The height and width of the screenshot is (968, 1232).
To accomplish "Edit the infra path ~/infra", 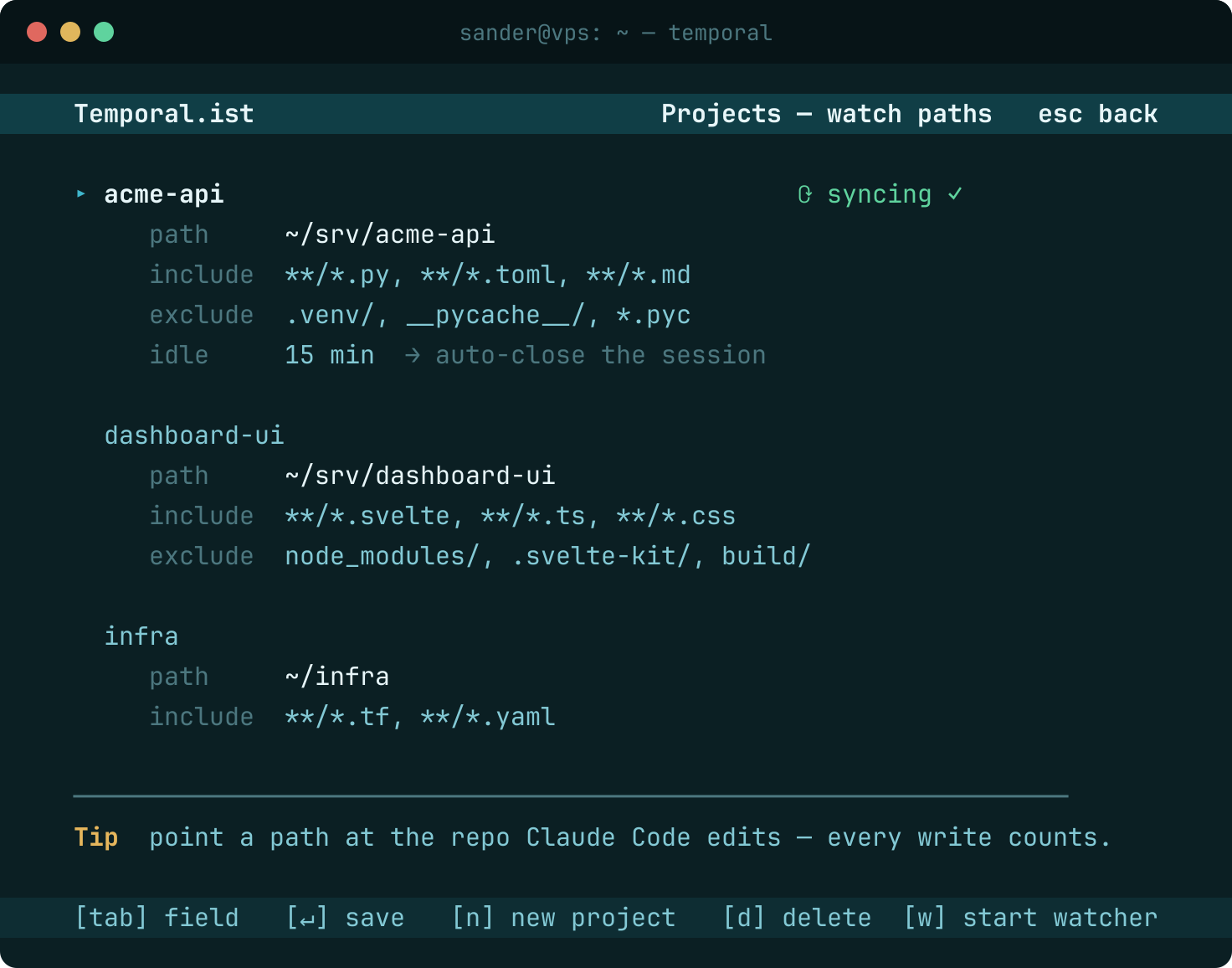I will pyautogui.click(x=337, y=677).
